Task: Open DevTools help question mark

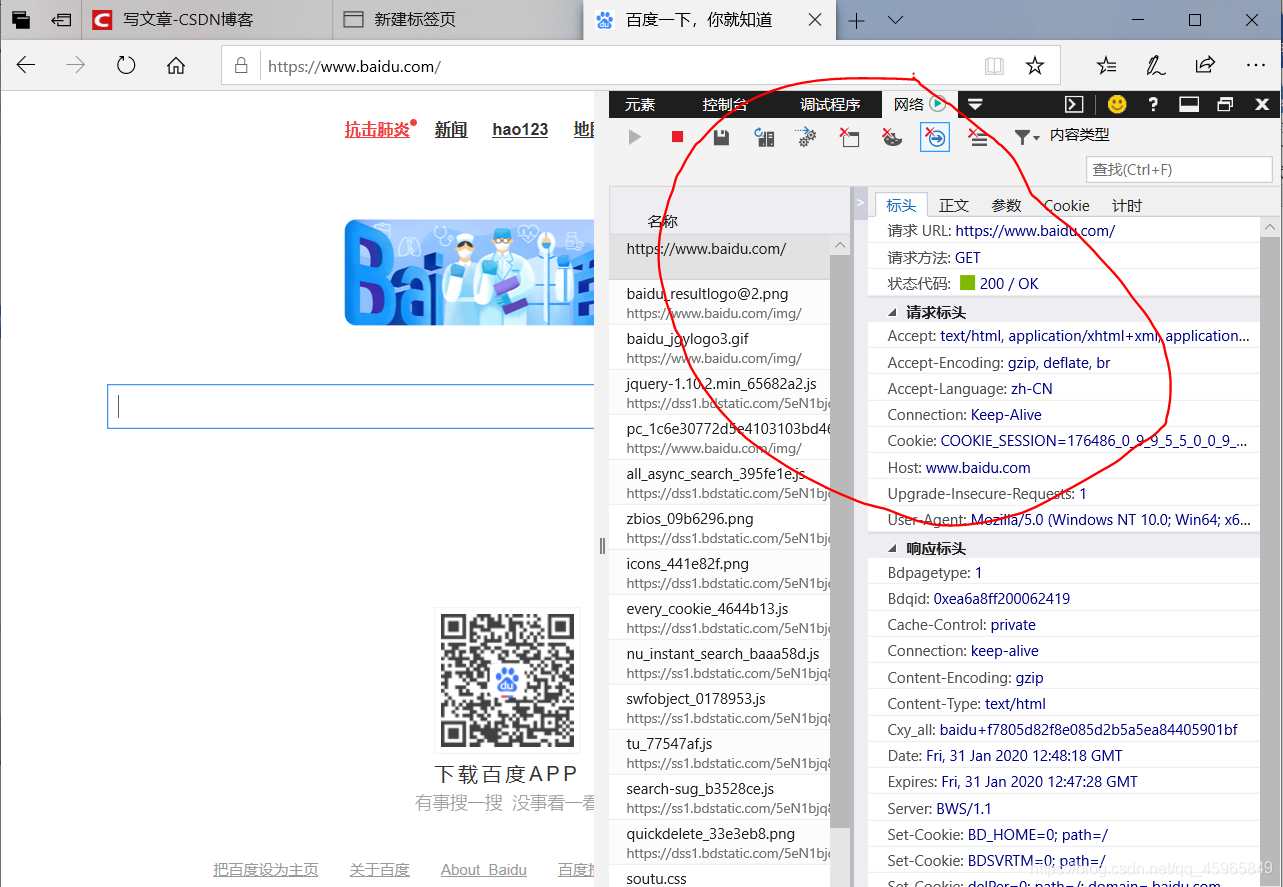Action: point(1153,104)
